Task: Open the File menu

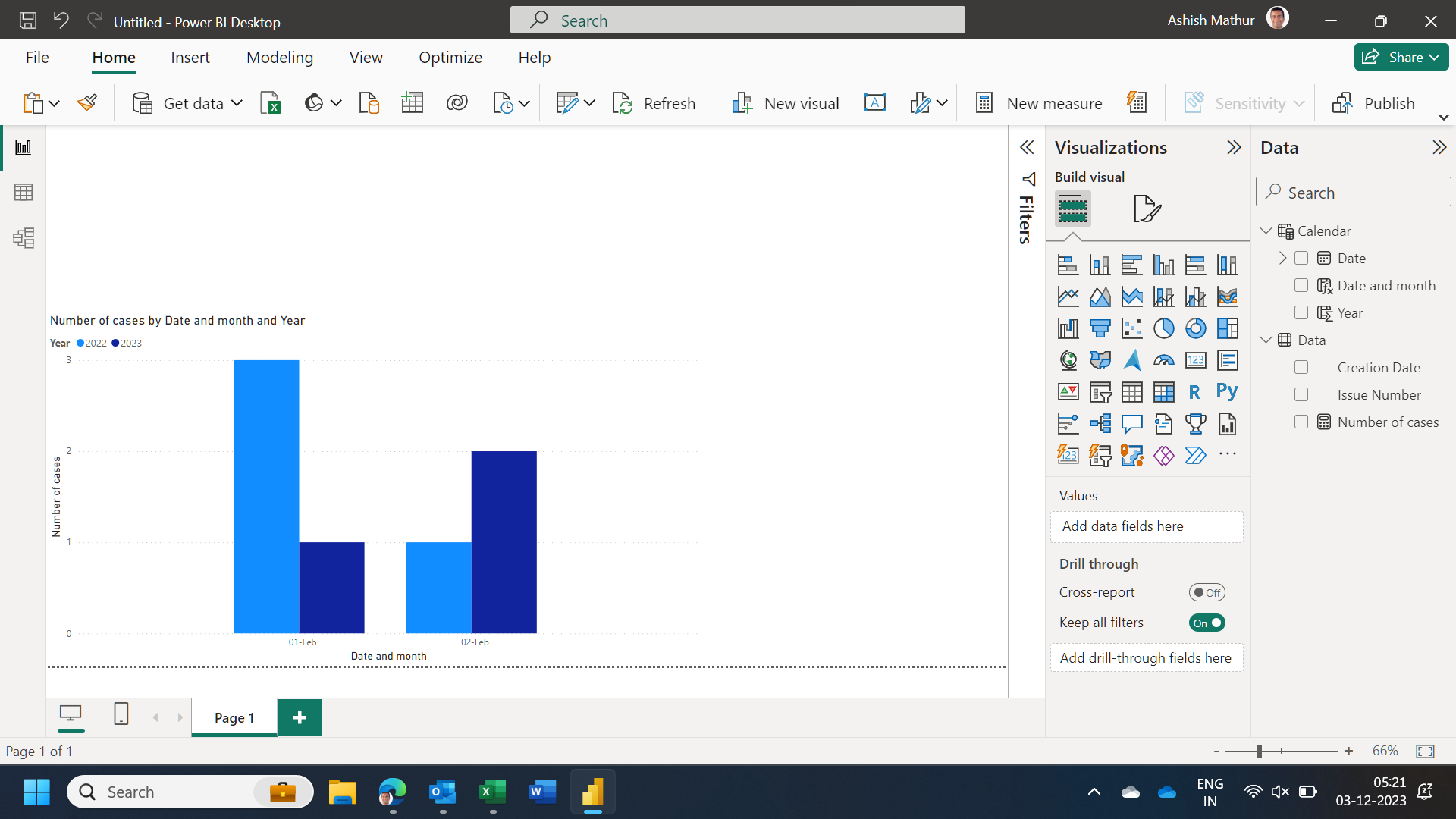Action: [x=37, y=58]
